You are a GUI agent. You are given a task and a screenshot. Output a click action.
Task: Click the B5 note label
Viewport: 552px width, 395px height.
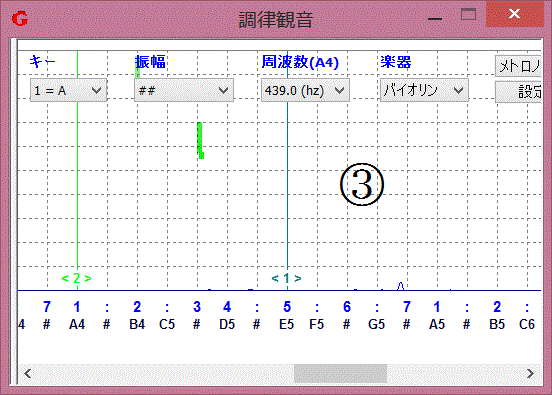497,324
